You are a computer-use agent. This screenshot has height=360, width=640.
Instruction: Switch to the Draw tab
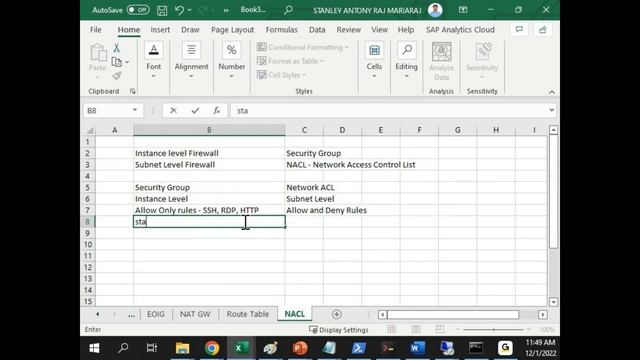coord(190,30)
